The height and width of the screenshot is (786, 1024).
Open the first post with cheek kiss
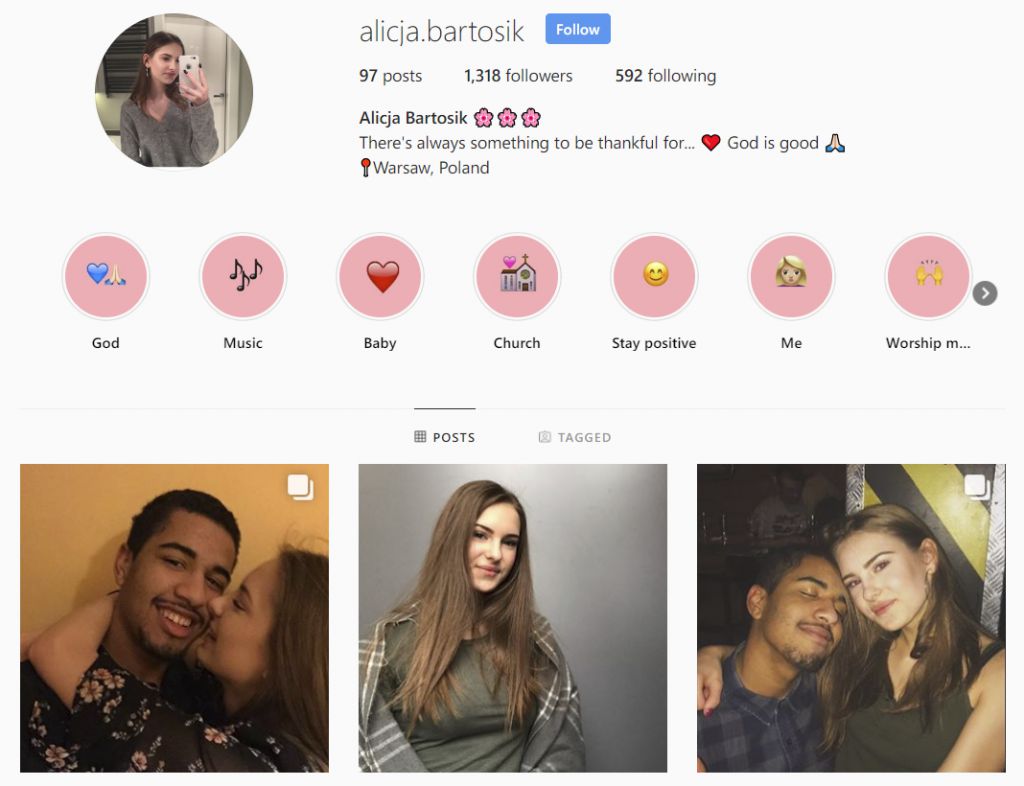pos(174,618)
